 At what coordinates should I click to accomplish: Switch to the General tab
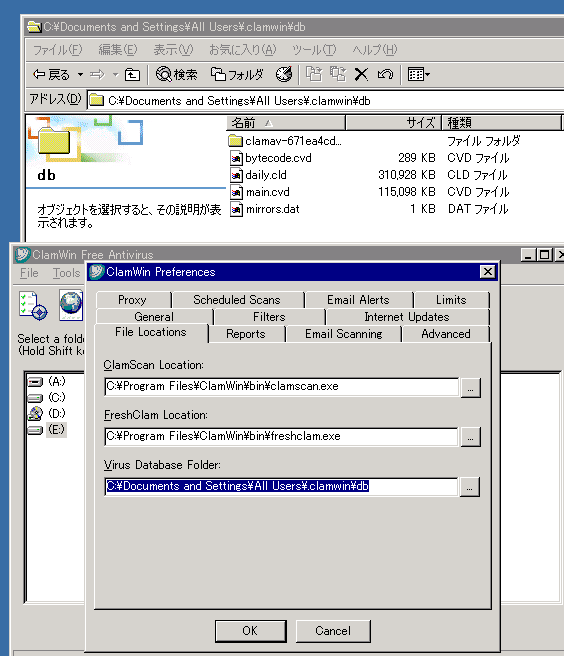pyautogui.click(x=154, y=317)
